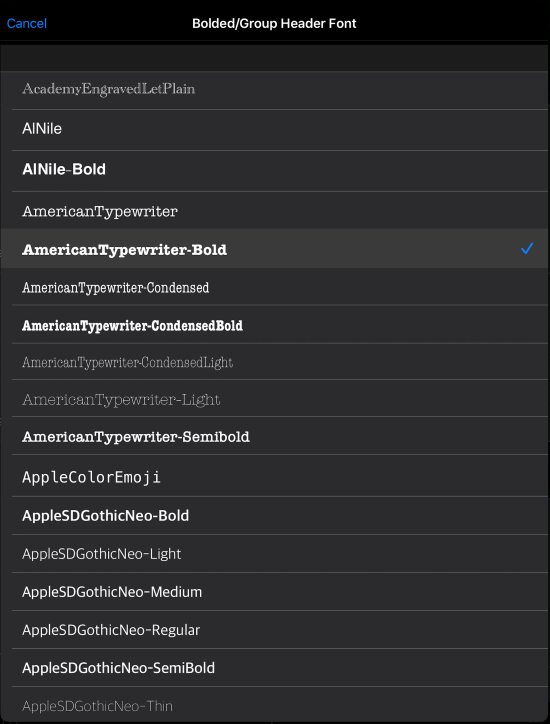550x724 pixels.
Task: Pick AppleSDGothicNeo-SemiBold font
Action: pyautogui.click(x=275, y=668)
